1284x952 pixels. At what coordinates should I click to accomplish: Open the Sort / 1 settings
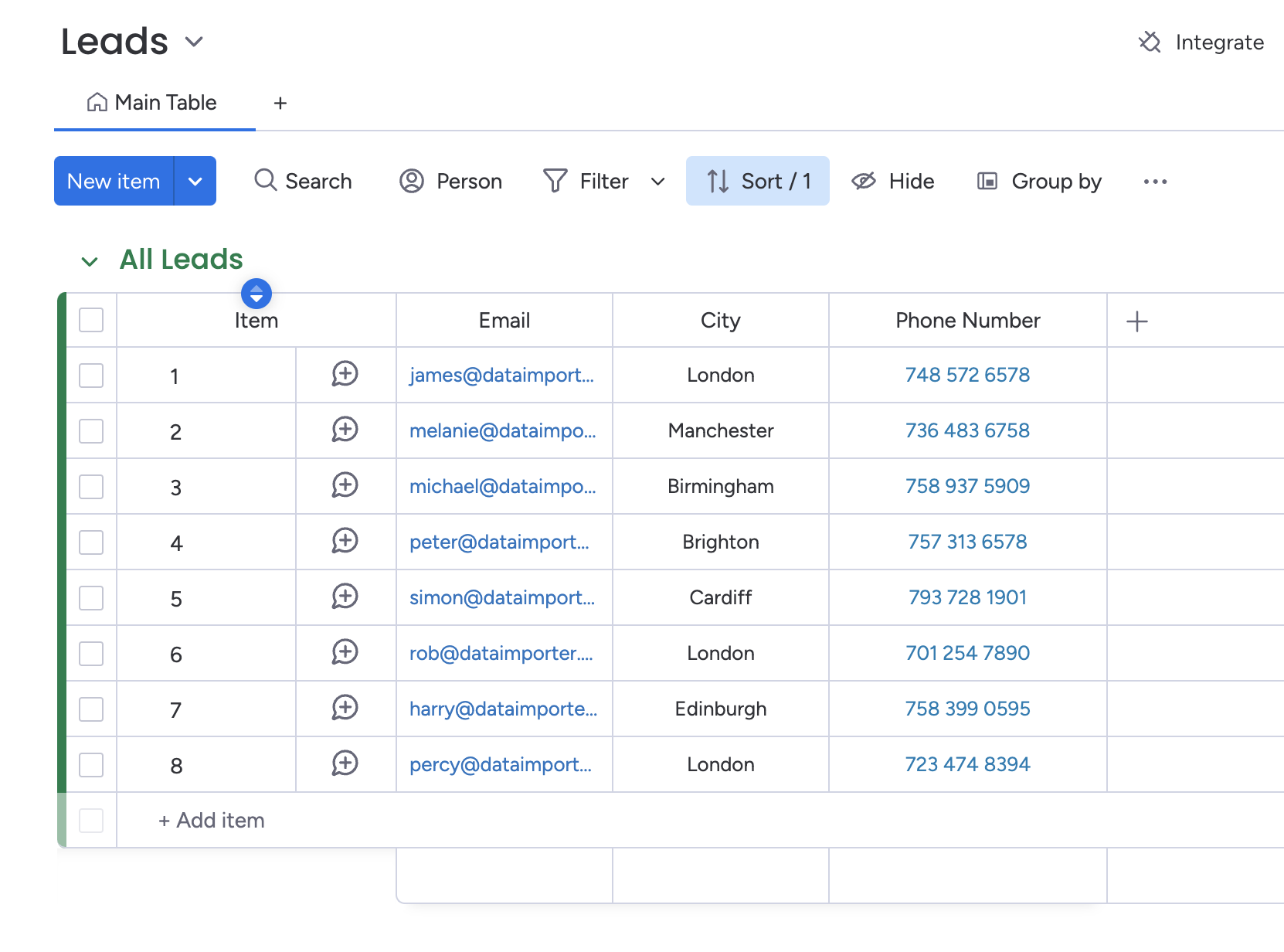coord(757,181)
